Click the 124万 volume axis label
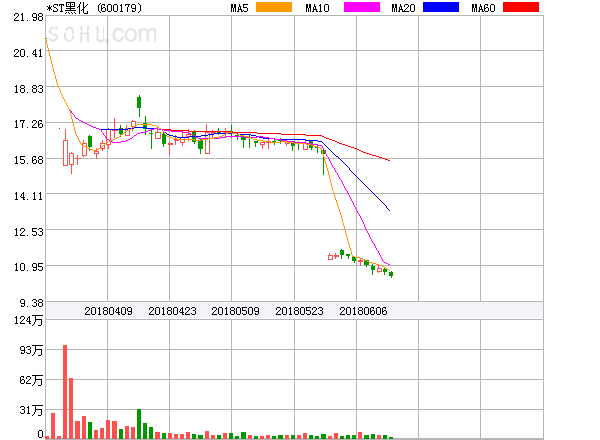The image size is (600, 440). tap(28, 320)
